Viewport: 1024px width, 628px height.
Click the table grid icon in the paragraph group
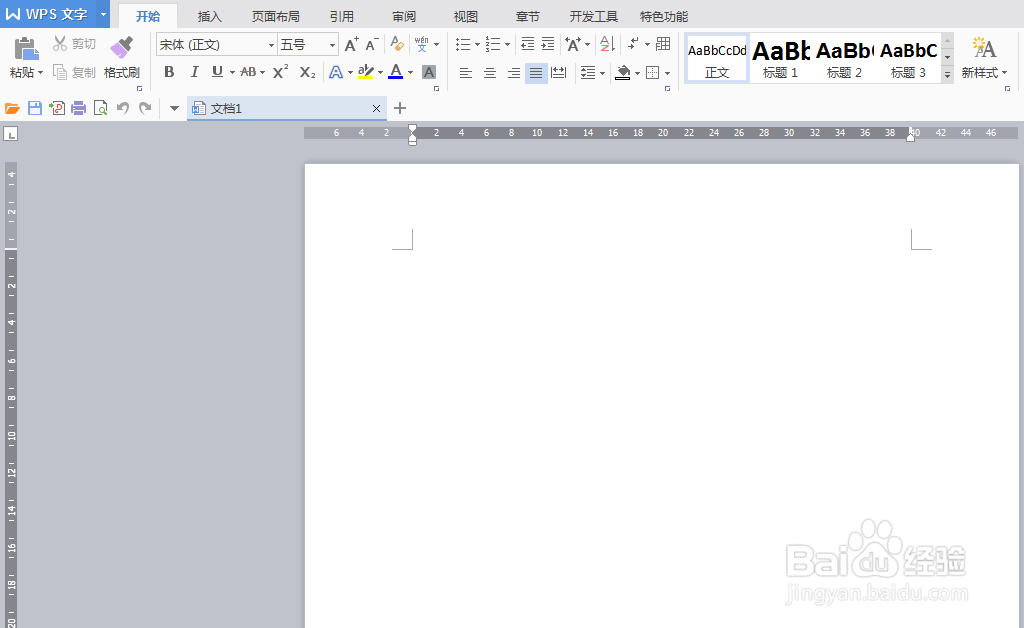pyautogui.click(x=663, y=44)
